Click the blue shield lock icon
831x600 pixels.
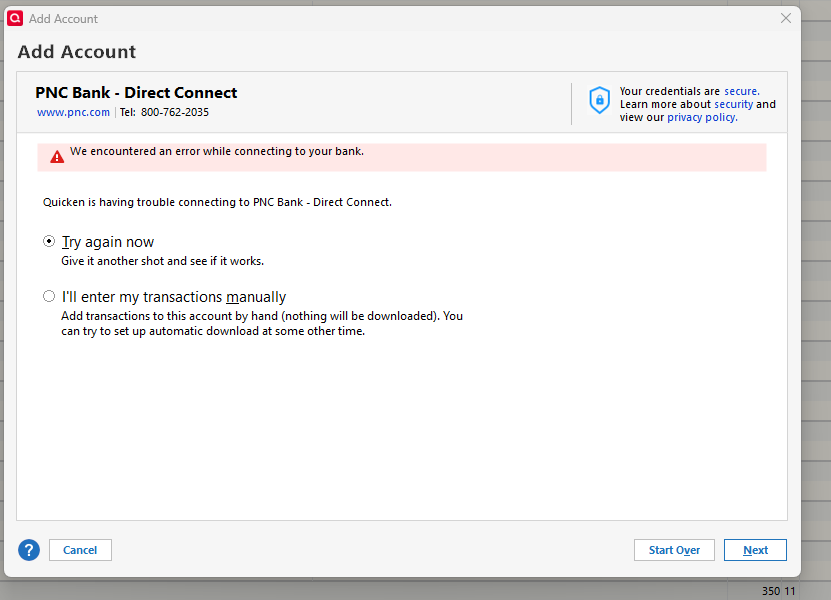pos(599,99)
